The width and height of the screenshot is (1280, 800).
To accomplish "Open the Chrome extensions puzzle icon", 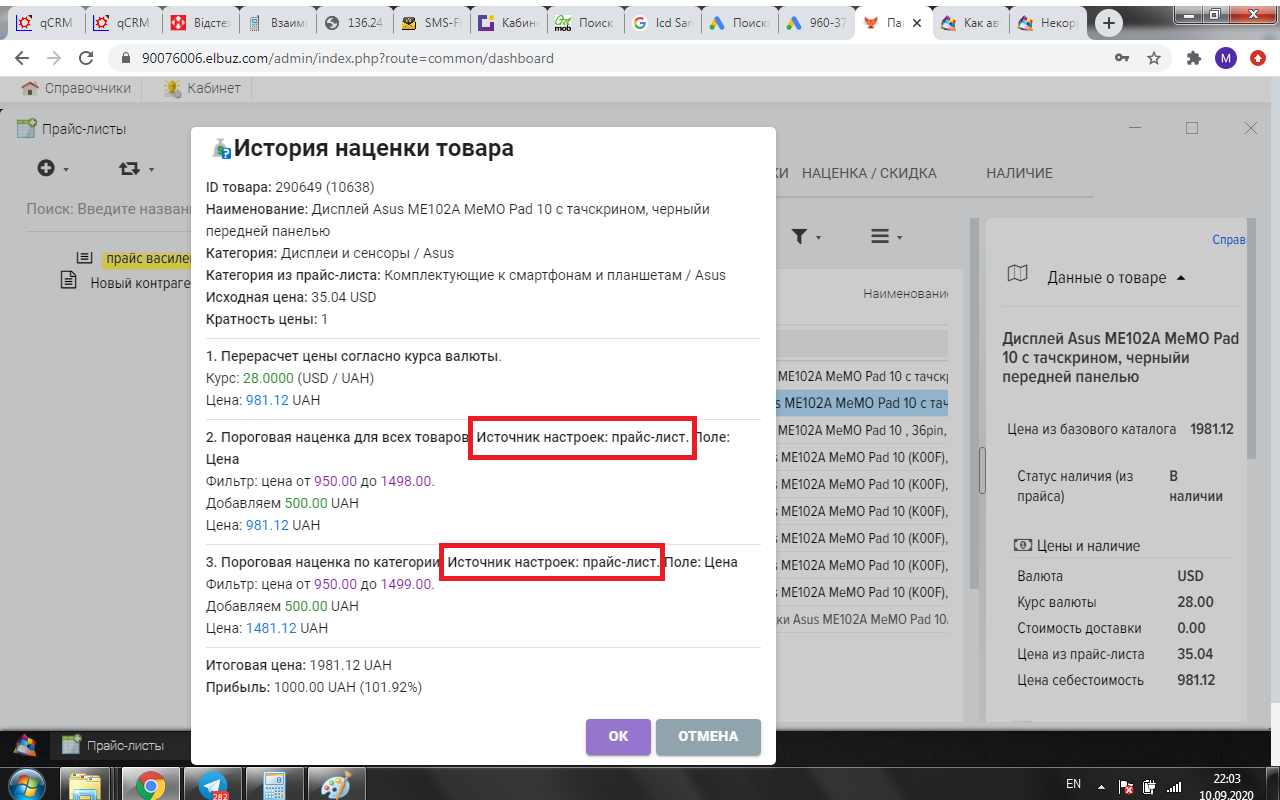I will [1193, 58].
